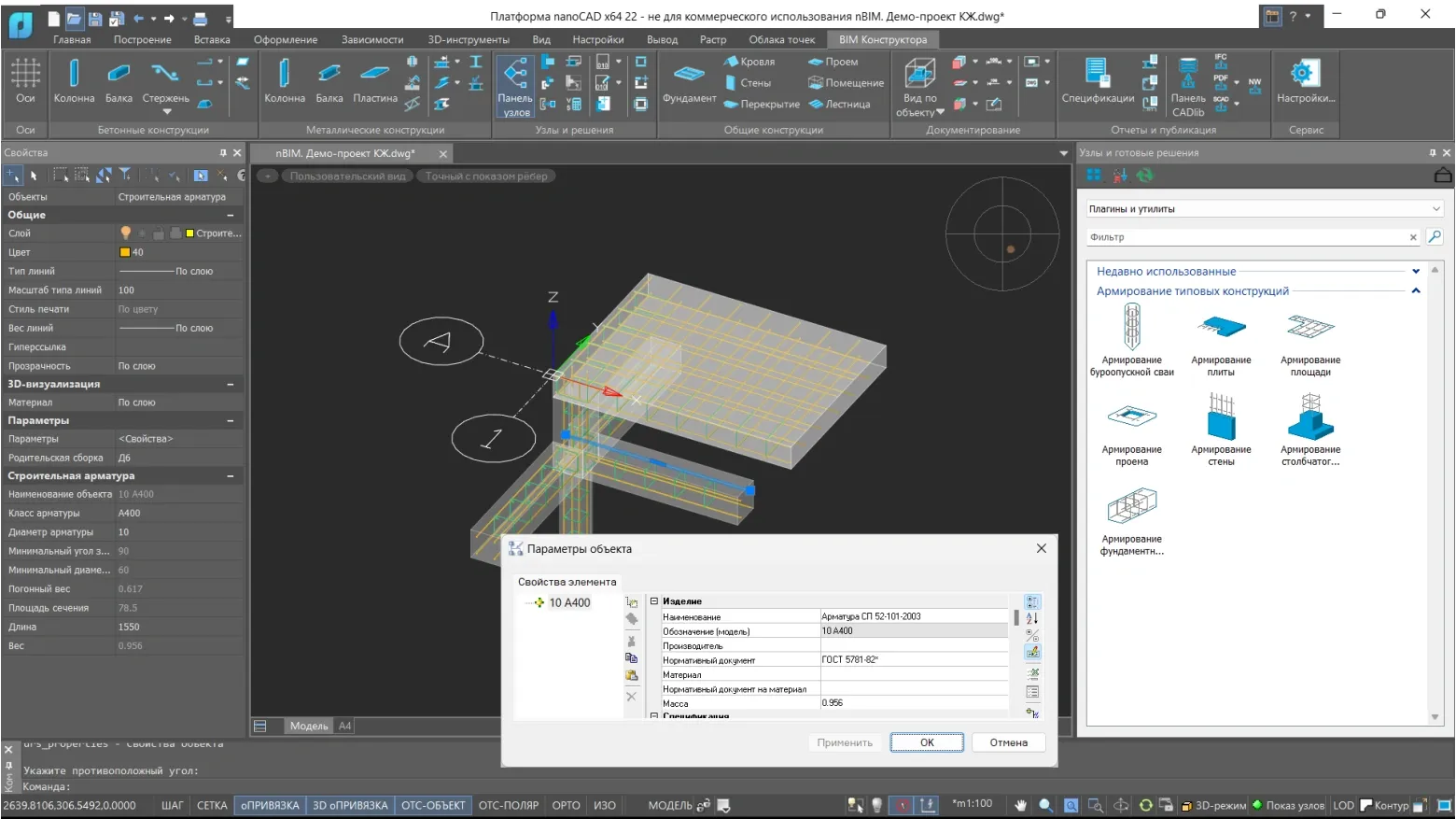Select the concrete Колонна tool
Viewport: 1456px width, 819px height.
[x=74, y=80]
